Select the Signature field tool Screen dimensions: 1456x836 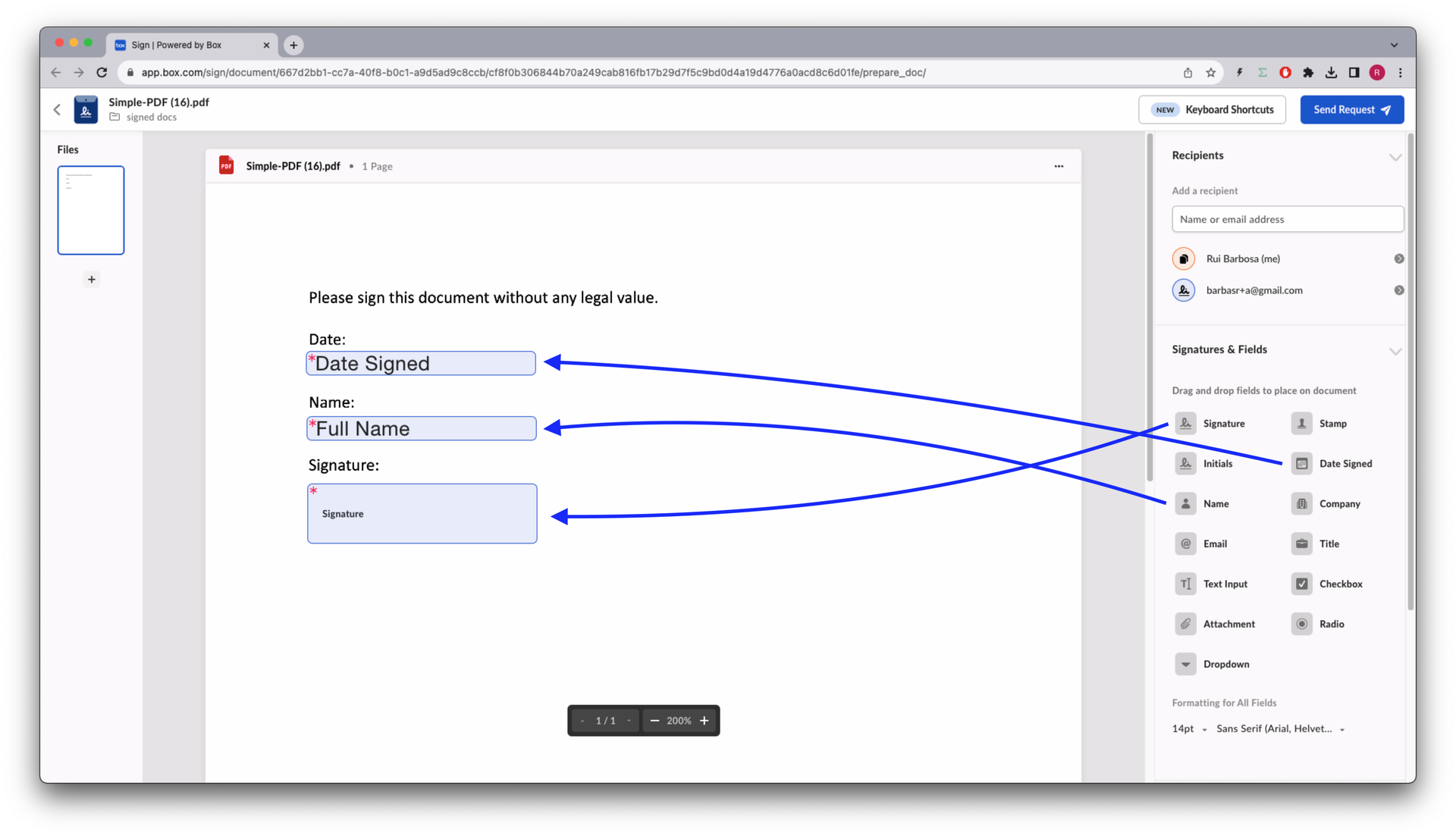1210,423
